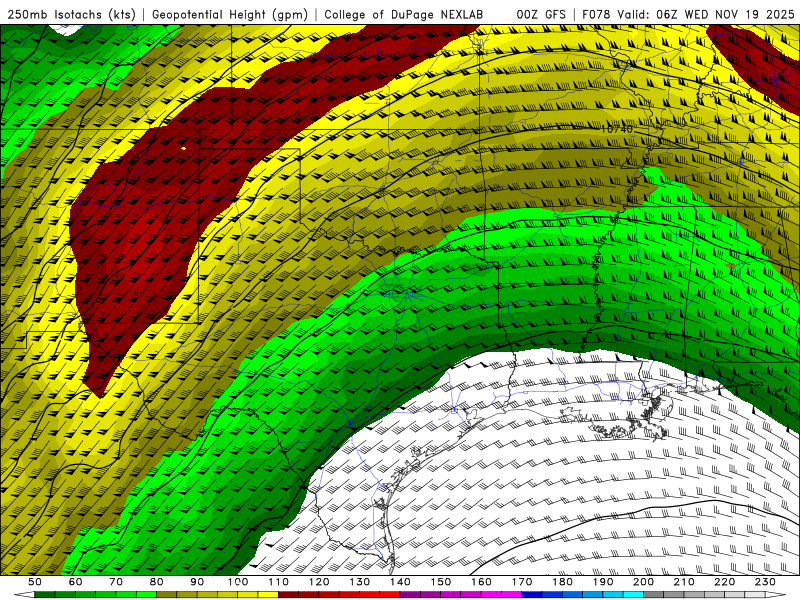Click the 'F078' forecast hour in header
Image resolution: width=800 pixels, height=600 pixels.
point(596,14)
